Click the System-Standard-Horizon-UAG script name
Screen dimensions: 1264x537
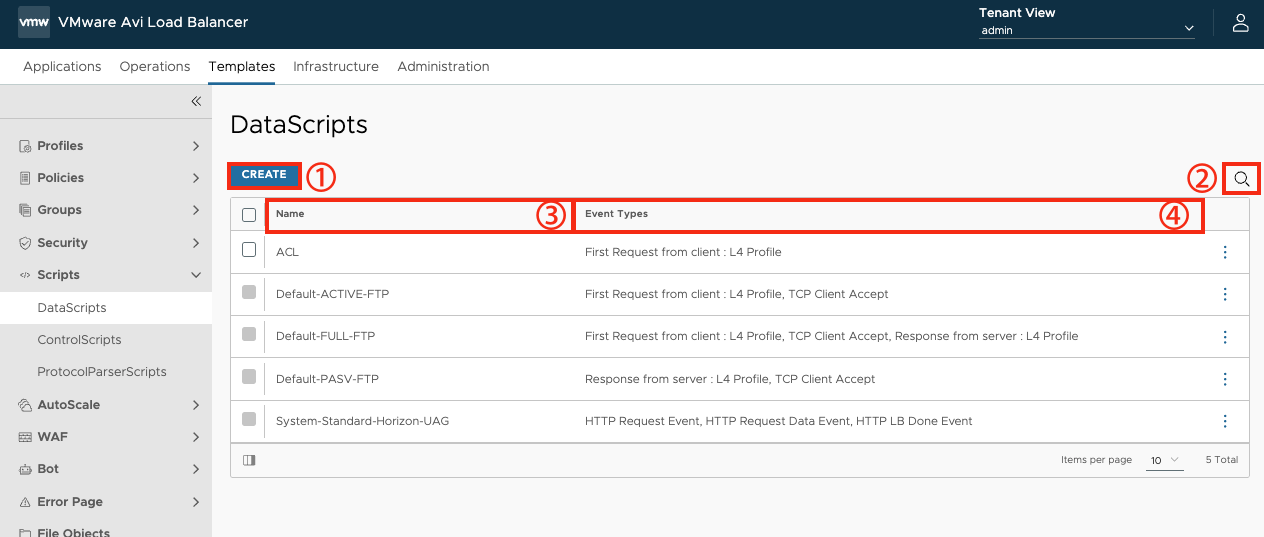click(x=362, y=421)
